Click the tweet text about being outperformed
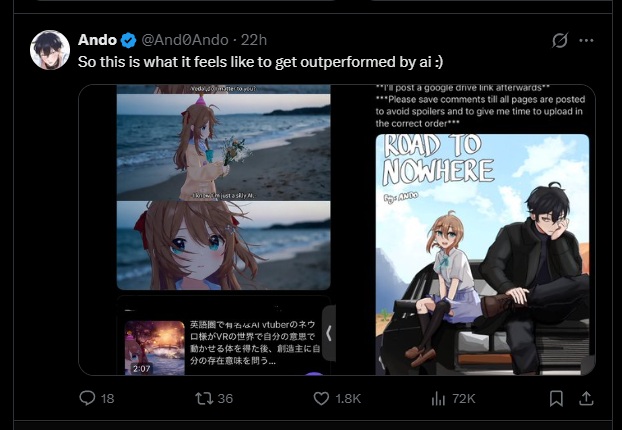The width and height of the screenshot is (622, 430). click(260, 62)
